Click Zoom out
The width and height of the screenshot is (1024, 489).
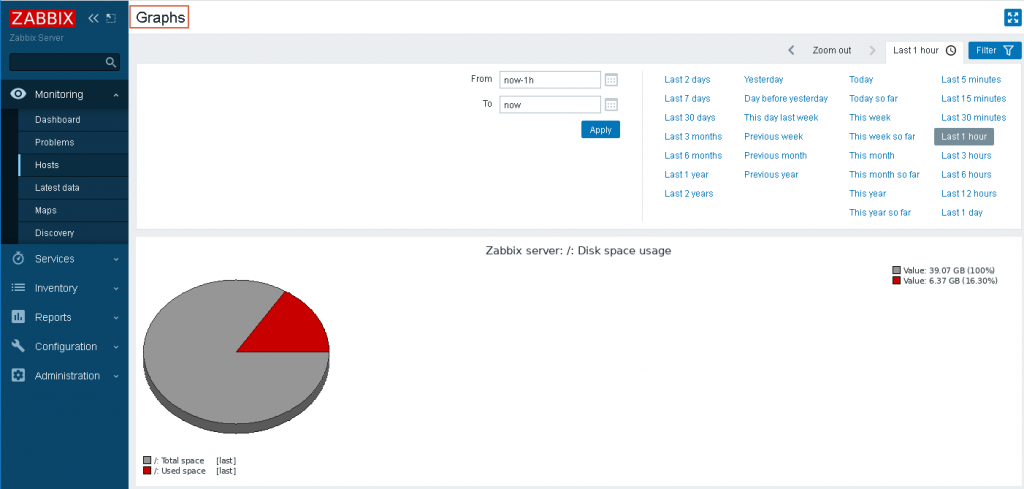tap(831, 50)
